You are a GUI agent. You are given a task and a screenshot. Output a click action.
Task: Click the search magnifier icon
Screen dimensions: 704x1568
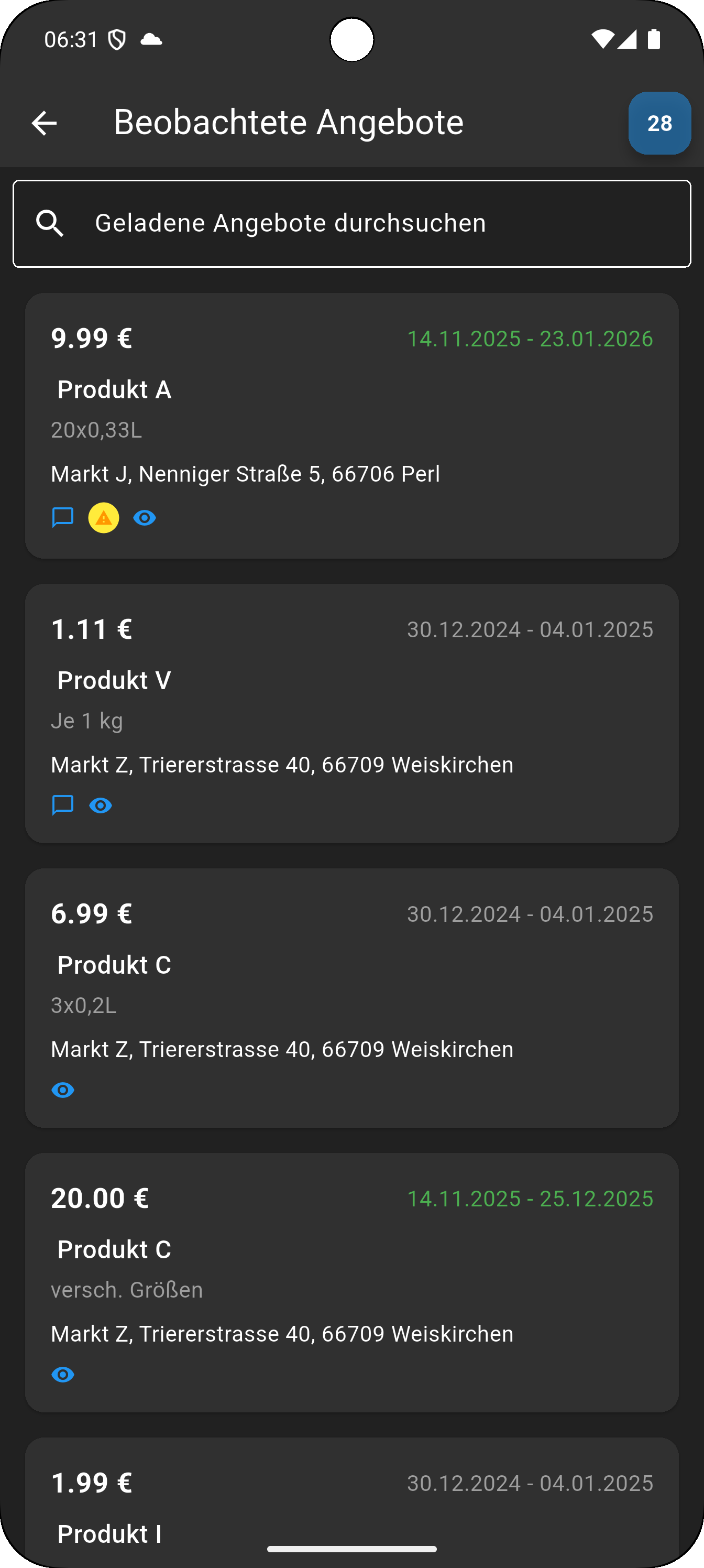(50, 223)
